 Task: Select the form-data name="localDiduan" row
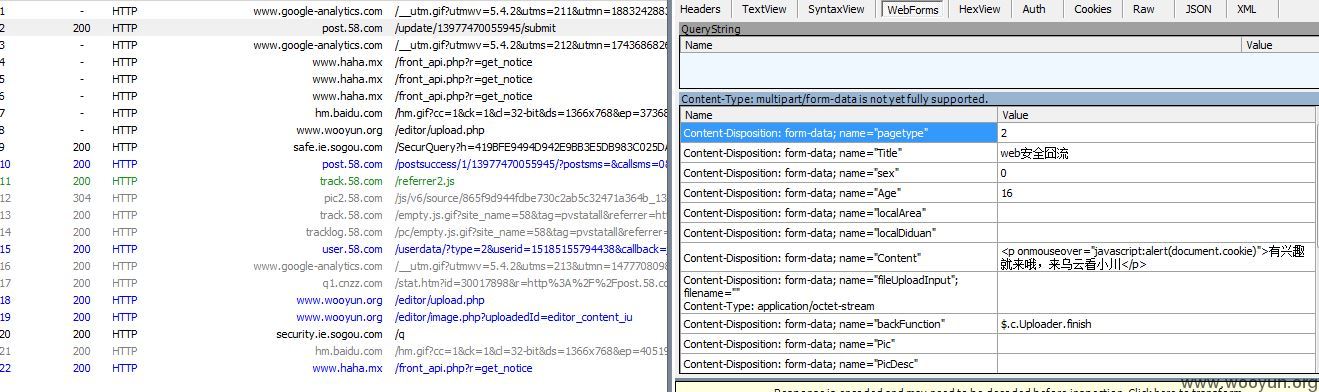click(838, 233)
